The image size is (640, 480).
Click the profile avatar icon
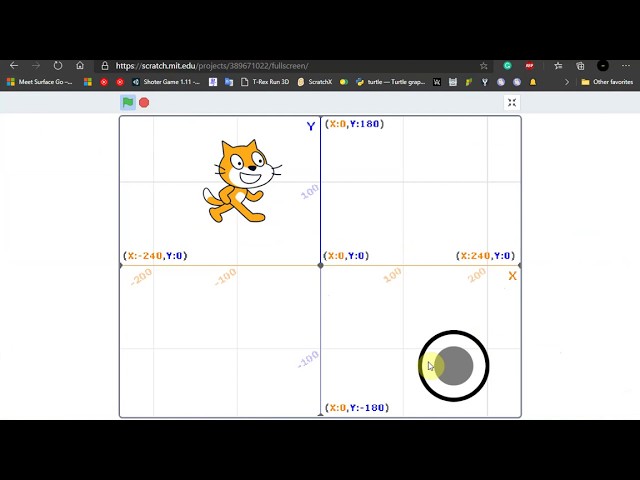(603, 66)
